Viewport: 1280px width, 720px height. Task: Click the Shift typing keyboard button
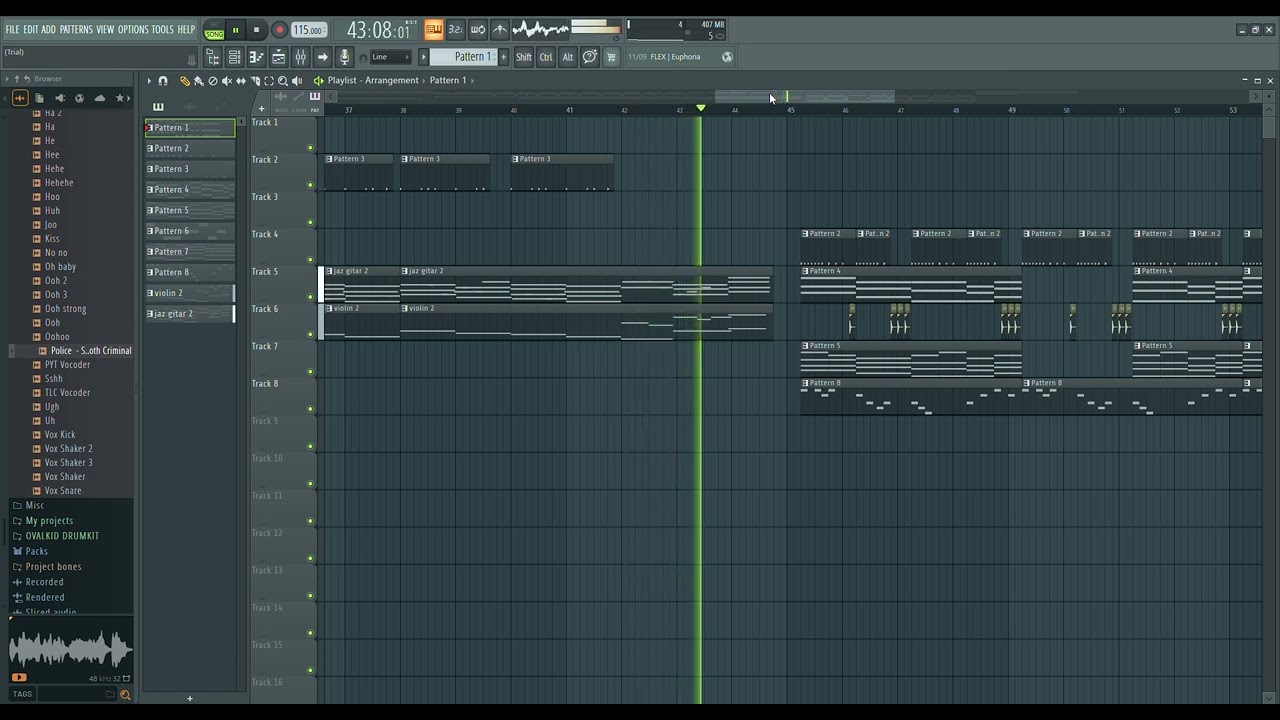523,57
